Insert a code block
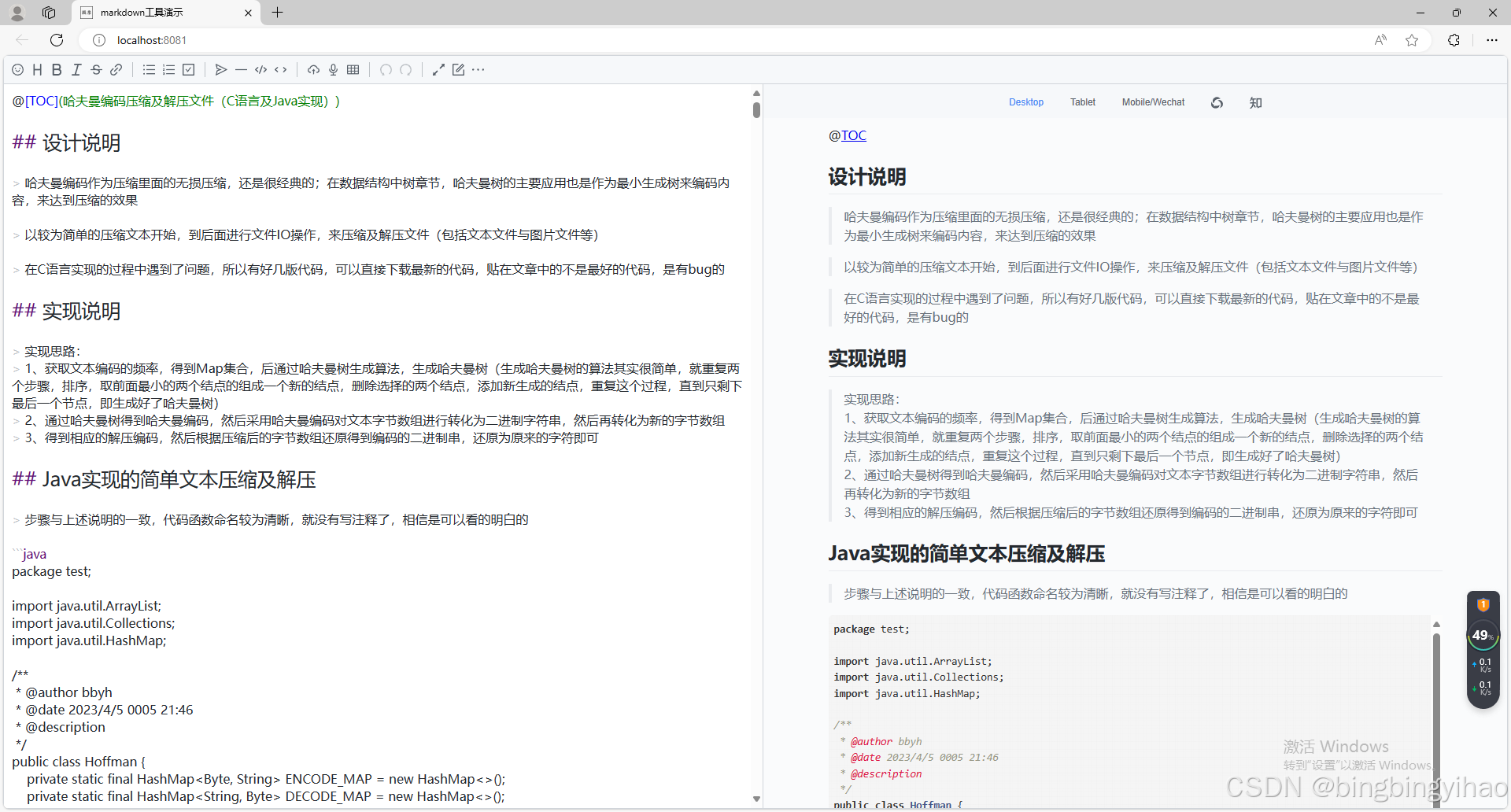The image size is (1511, 812). 261,70
